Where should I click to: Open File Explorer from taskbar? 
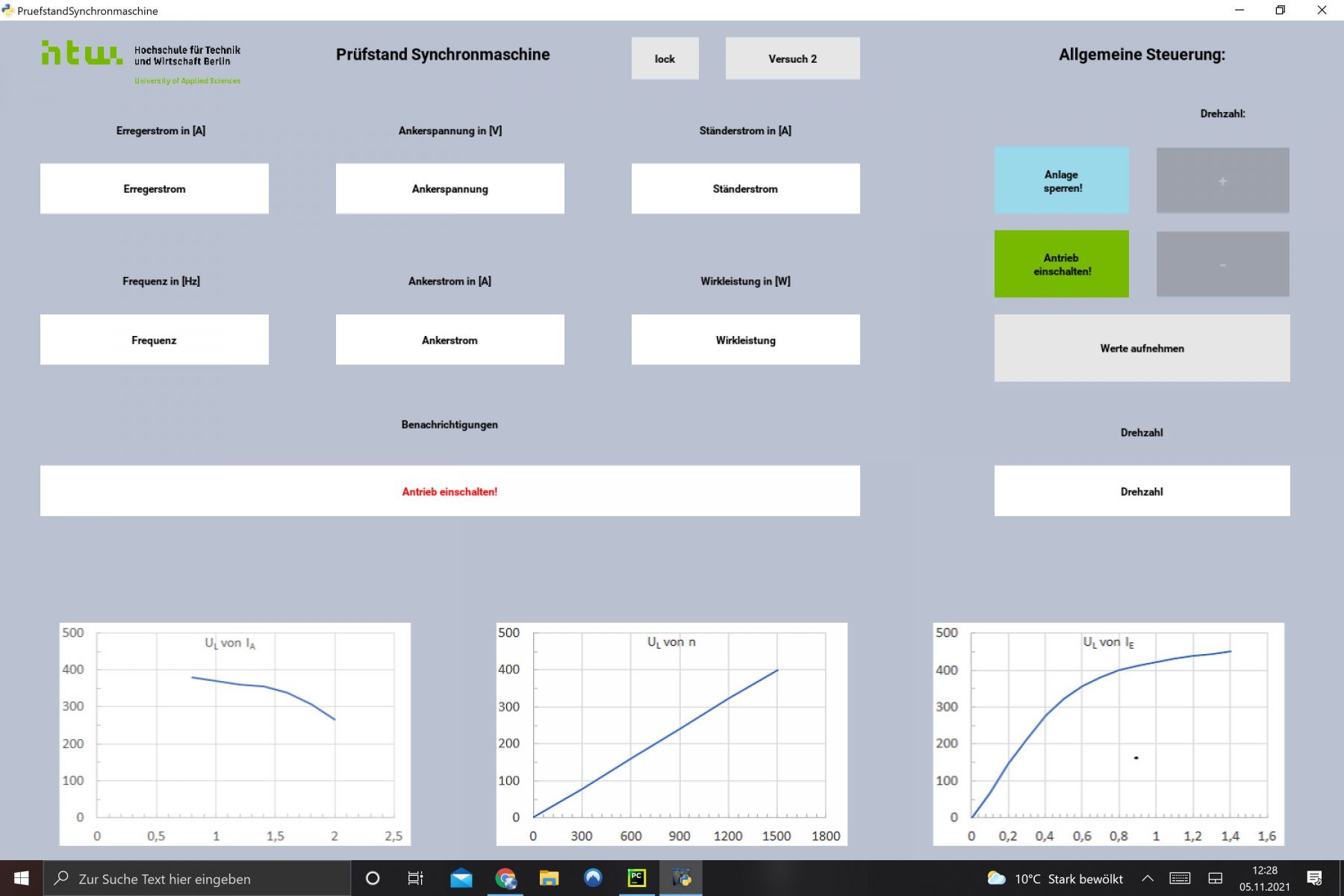click(549, 878)
